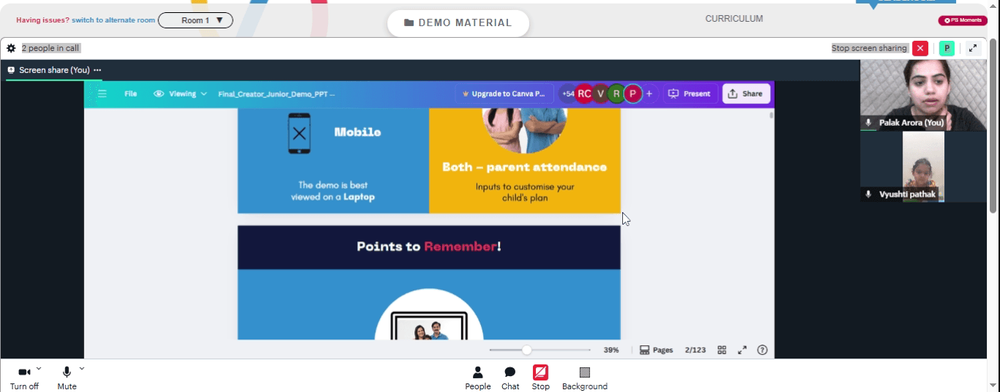
Task: Click the Canva Share button
Action: (746, 94)
